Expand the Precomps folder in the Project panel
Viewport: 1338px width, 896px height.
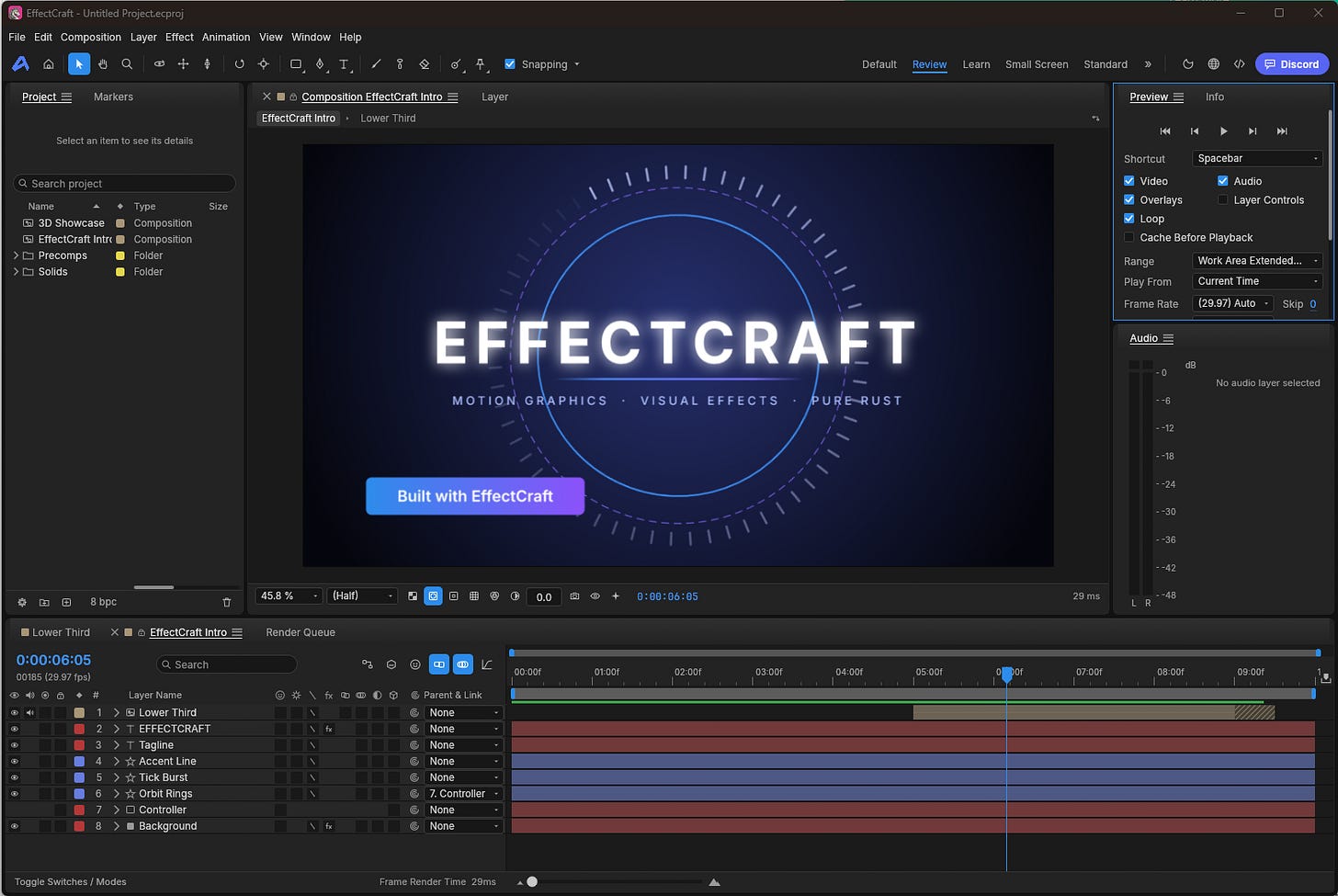(x=16, y=255)
